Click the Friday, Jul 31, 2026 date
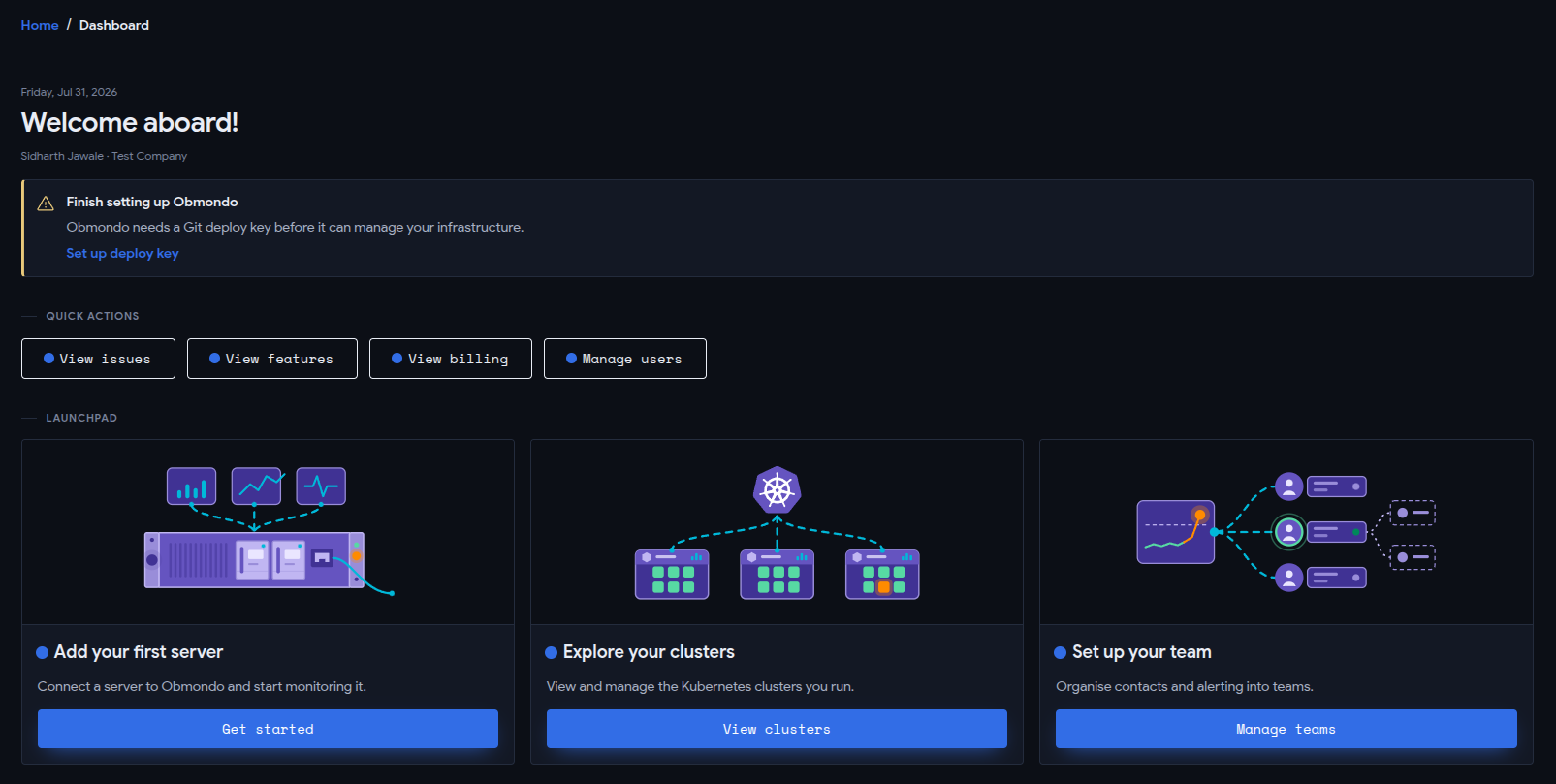 click(x=69, y=92)
